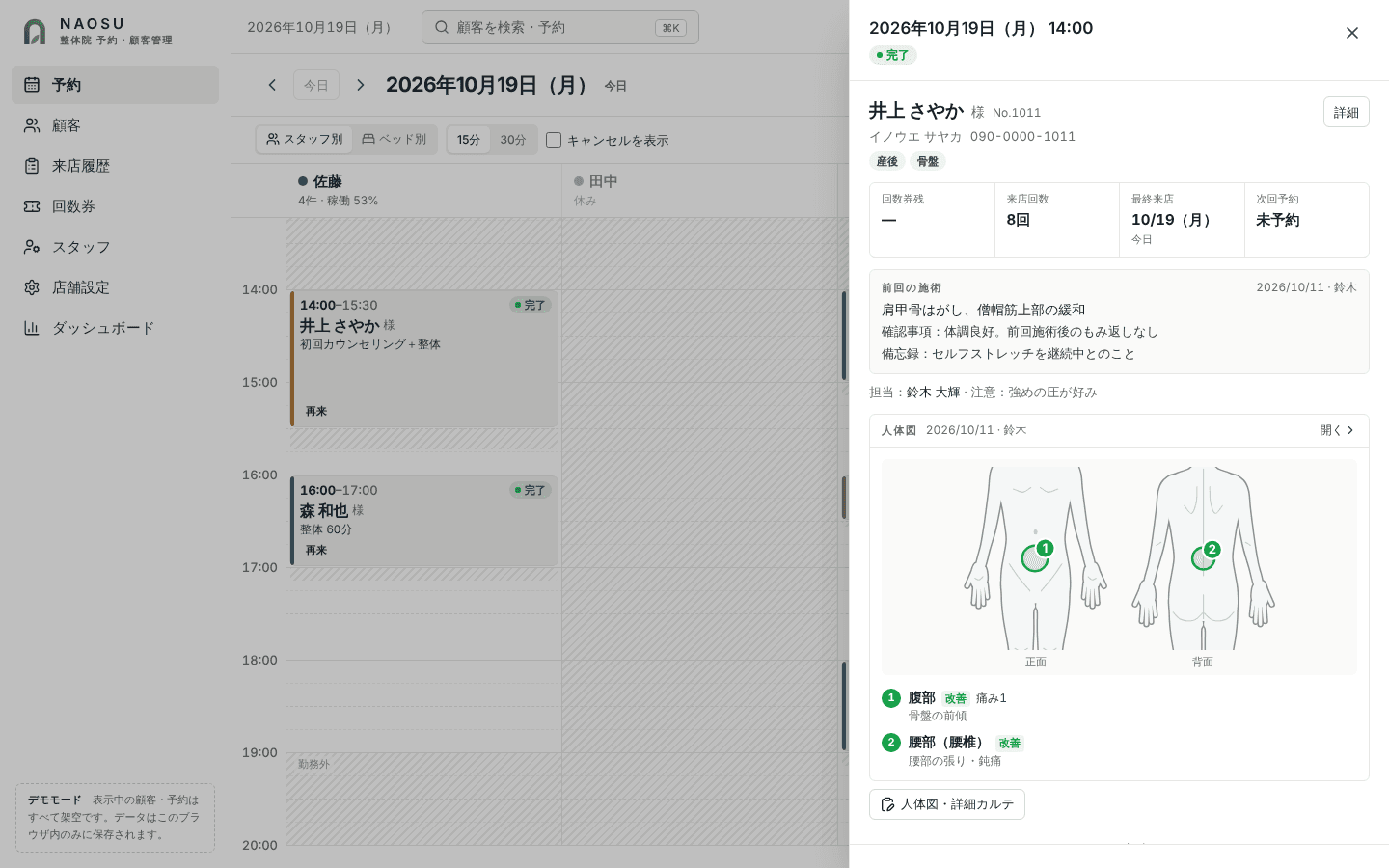Click the 産後 tag
Screen dimensions: 1389x868
tap(887, 161)
